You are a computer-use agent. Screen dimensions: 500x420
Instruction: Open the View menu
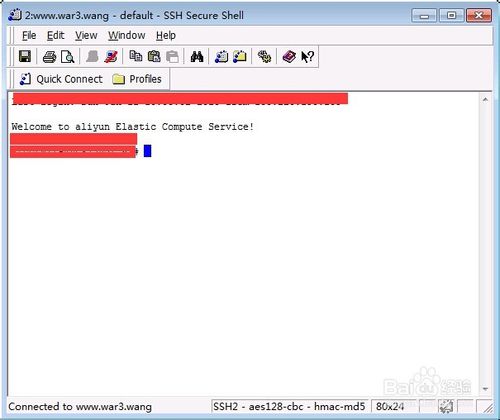[86, 35]
